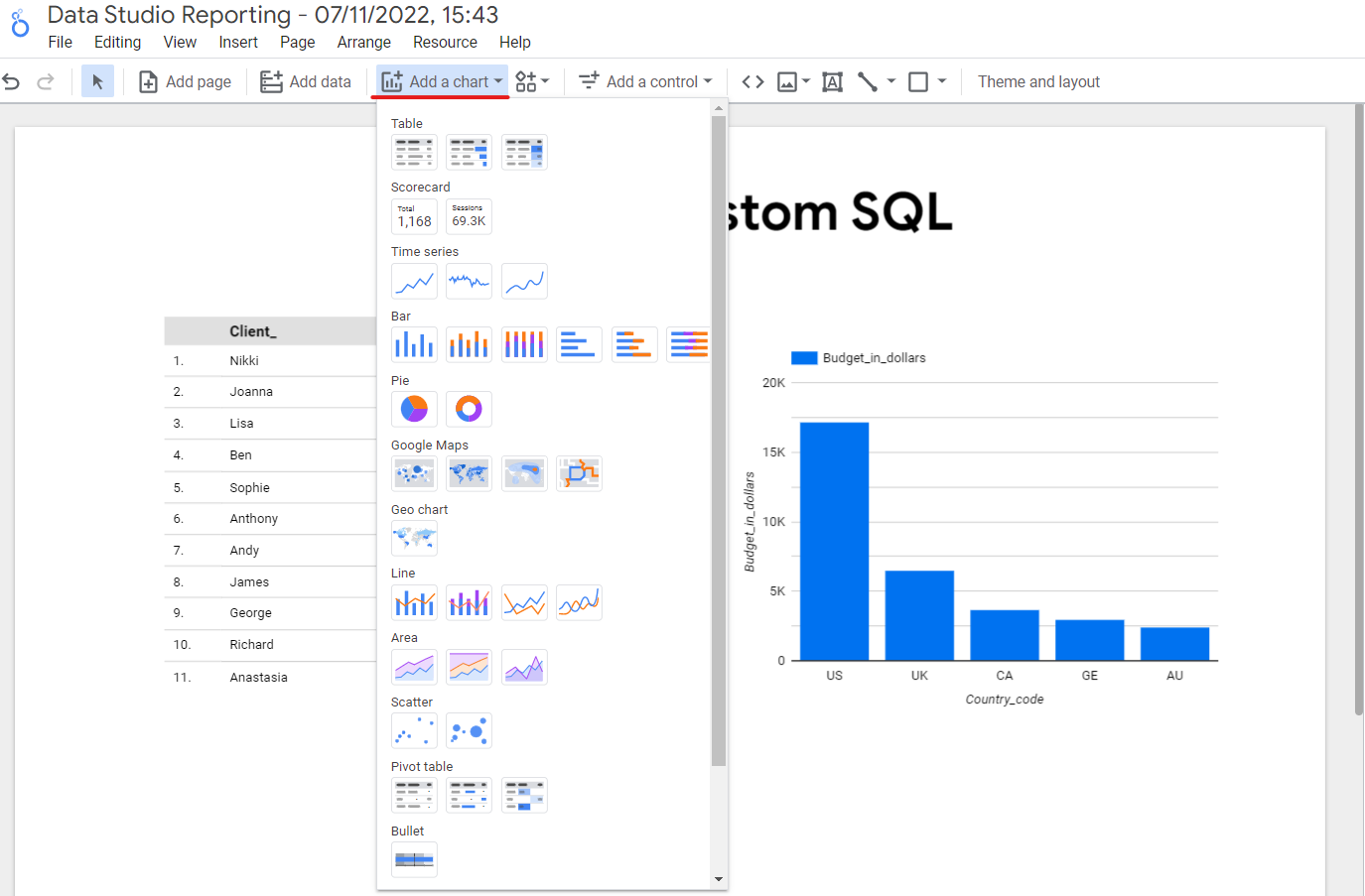
Task: Open the Editing menu
Action: (x=117, y=42)
